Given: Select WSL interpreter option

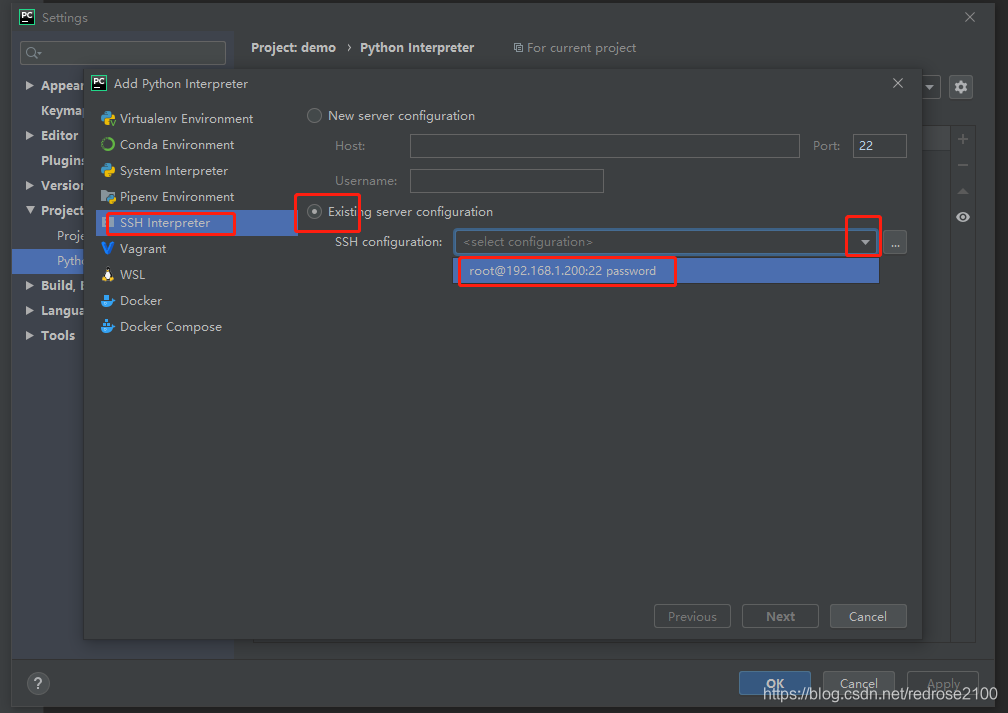Looking at the screenshot, I should click(123, 275).
